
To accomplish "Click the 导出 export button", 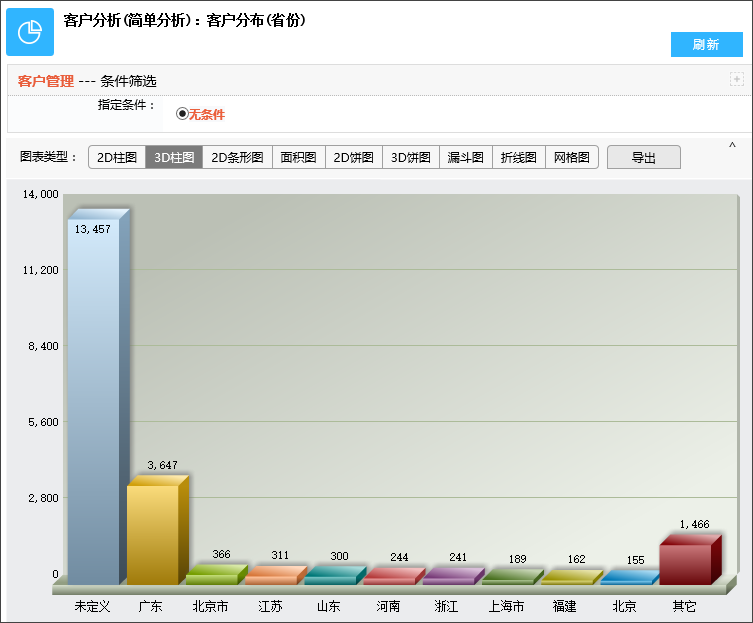I will click(x=643, y=157).
